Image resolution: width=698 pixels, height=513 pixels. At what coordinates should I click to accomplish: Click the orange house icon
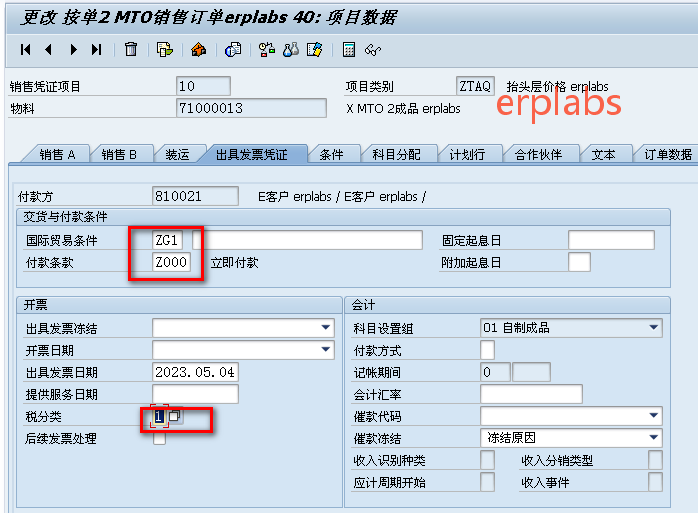pos(199,49)
